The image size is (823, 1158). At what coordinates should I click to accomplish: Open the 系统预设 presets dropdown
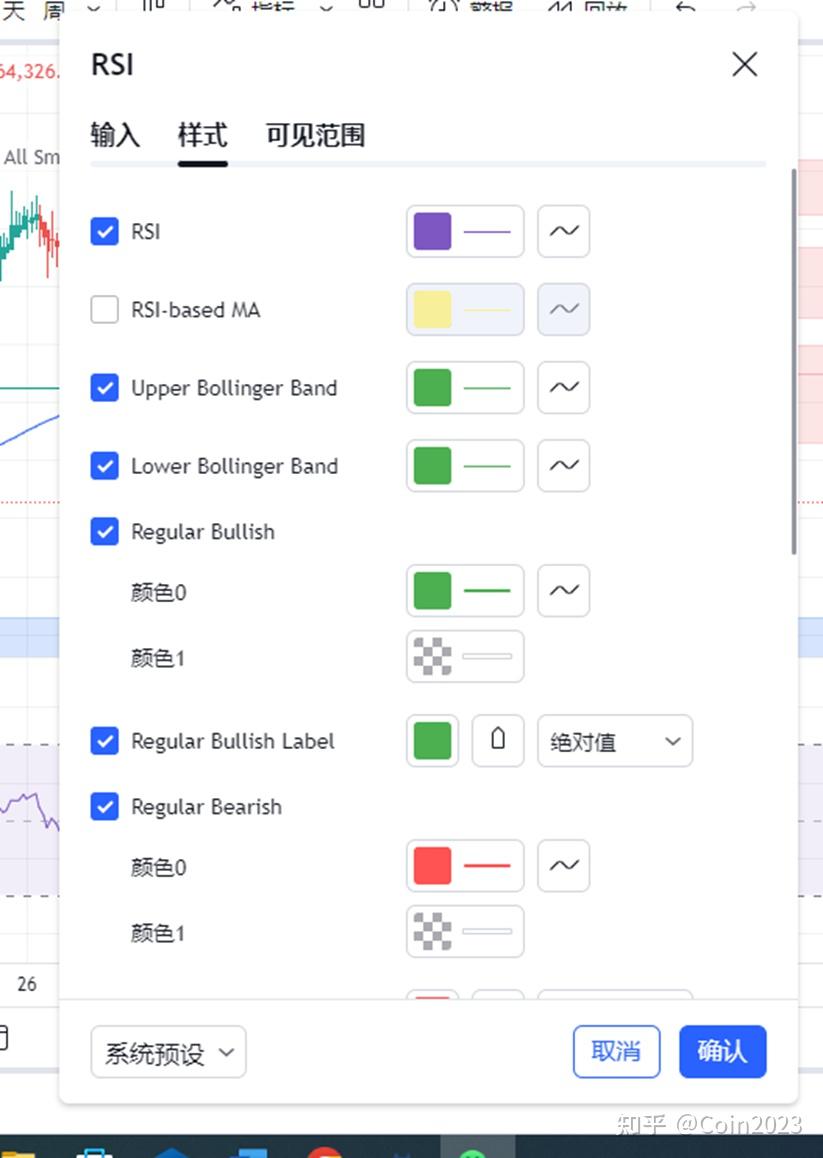click(x=167, y=1051)
